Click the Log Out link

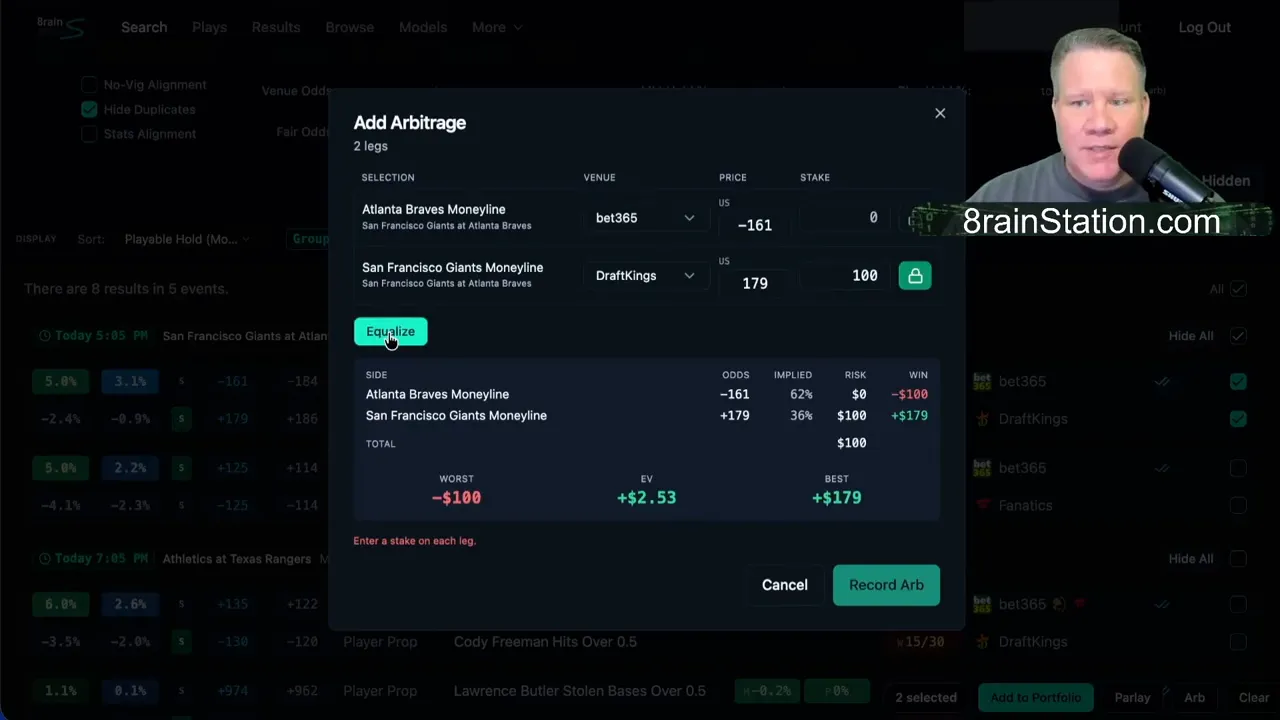tap(1204, 27)
